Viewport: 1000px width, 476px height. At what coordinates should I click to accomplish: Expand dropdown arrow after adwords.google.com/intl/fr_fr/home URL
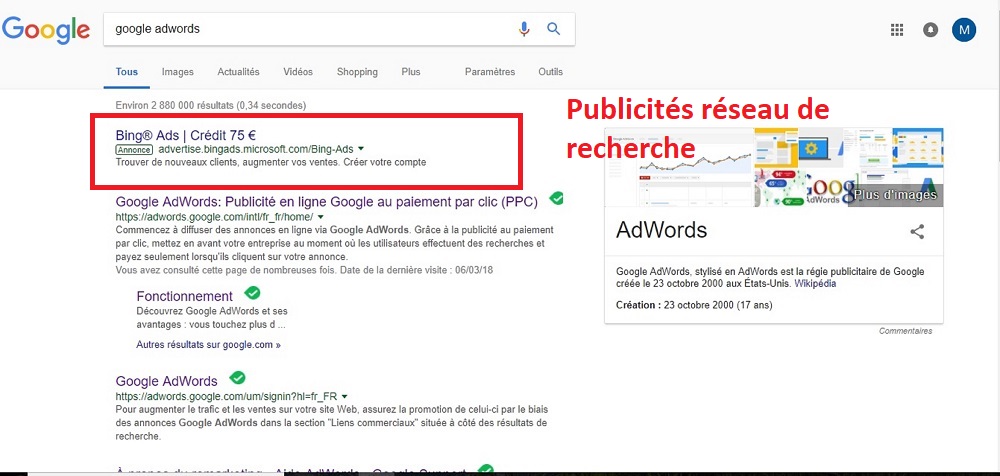point(322,216)
